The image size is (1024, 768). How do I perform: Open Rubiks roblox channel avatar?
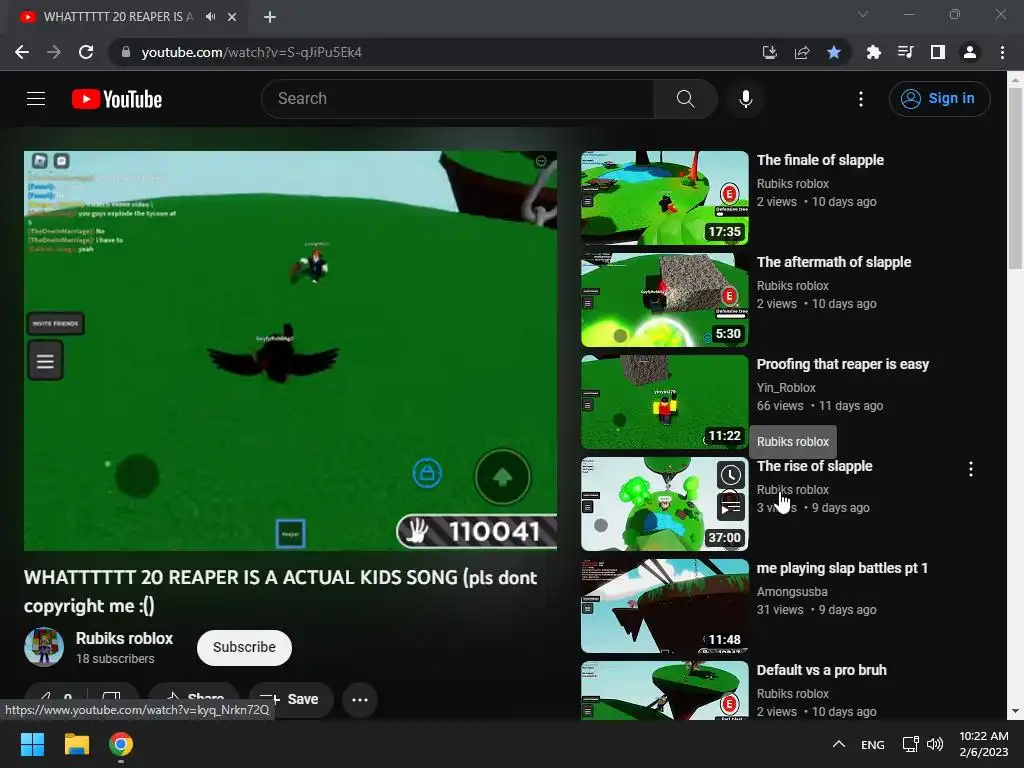click(44, 647)
